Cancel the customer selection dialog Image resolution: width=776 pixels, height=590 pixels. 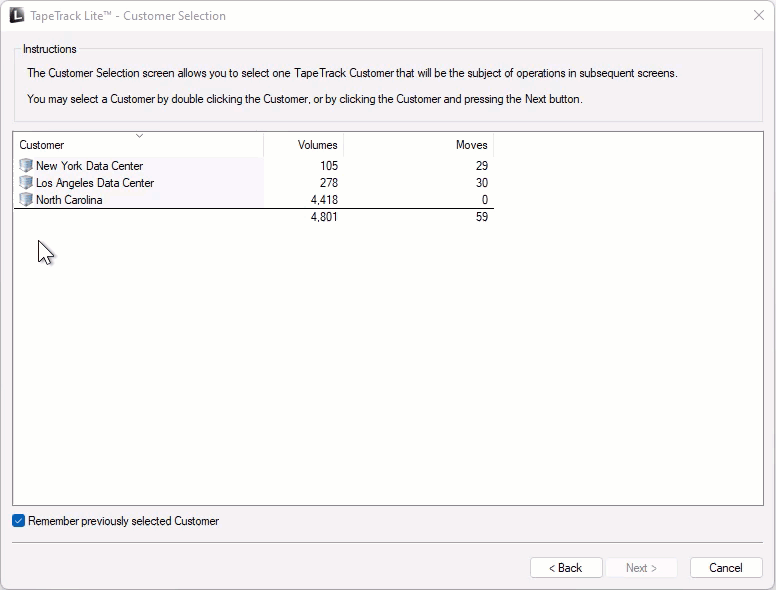(726, 568)
